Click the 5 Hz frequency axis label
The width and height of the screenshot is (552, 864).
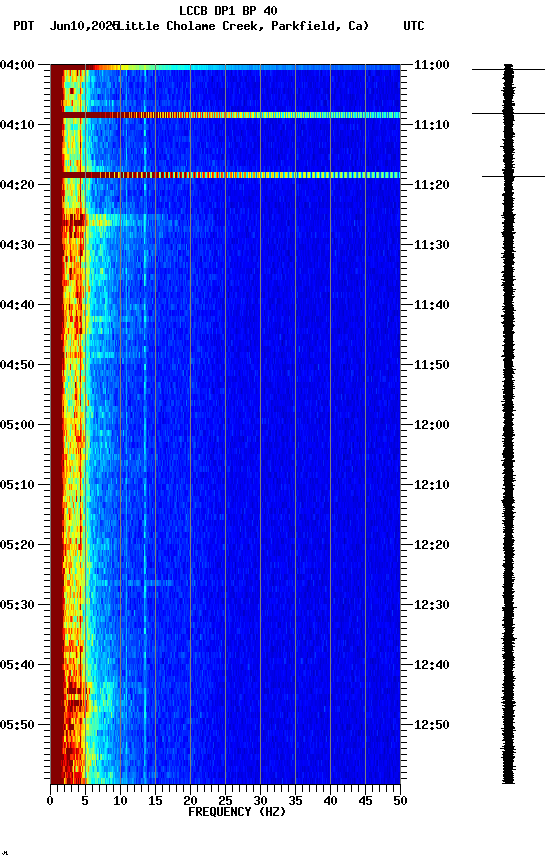coord(85,801)
